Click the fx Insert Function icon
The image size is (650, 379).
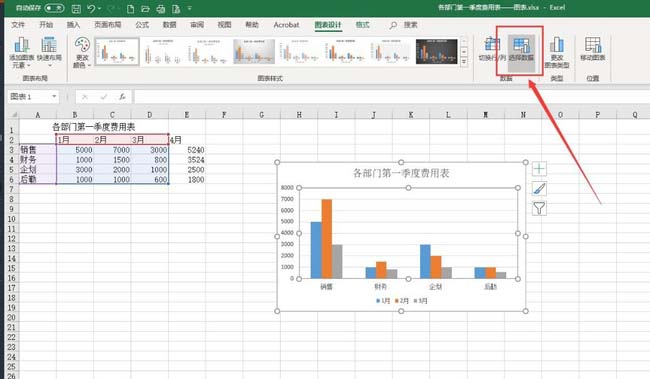tap(122, 97)
